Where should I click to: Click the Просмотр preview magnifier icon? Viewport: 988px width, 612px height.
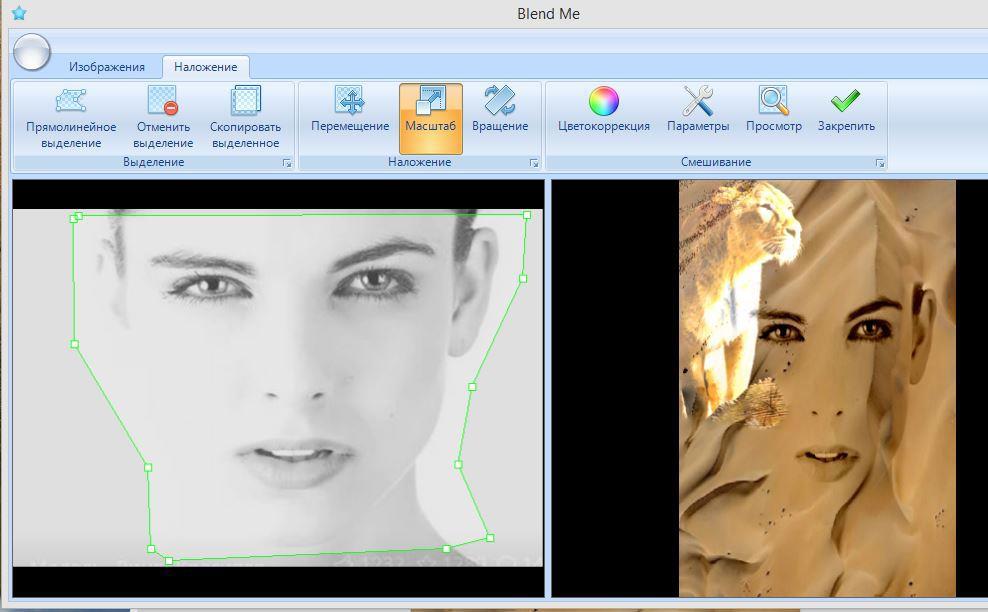click(773, 111)
